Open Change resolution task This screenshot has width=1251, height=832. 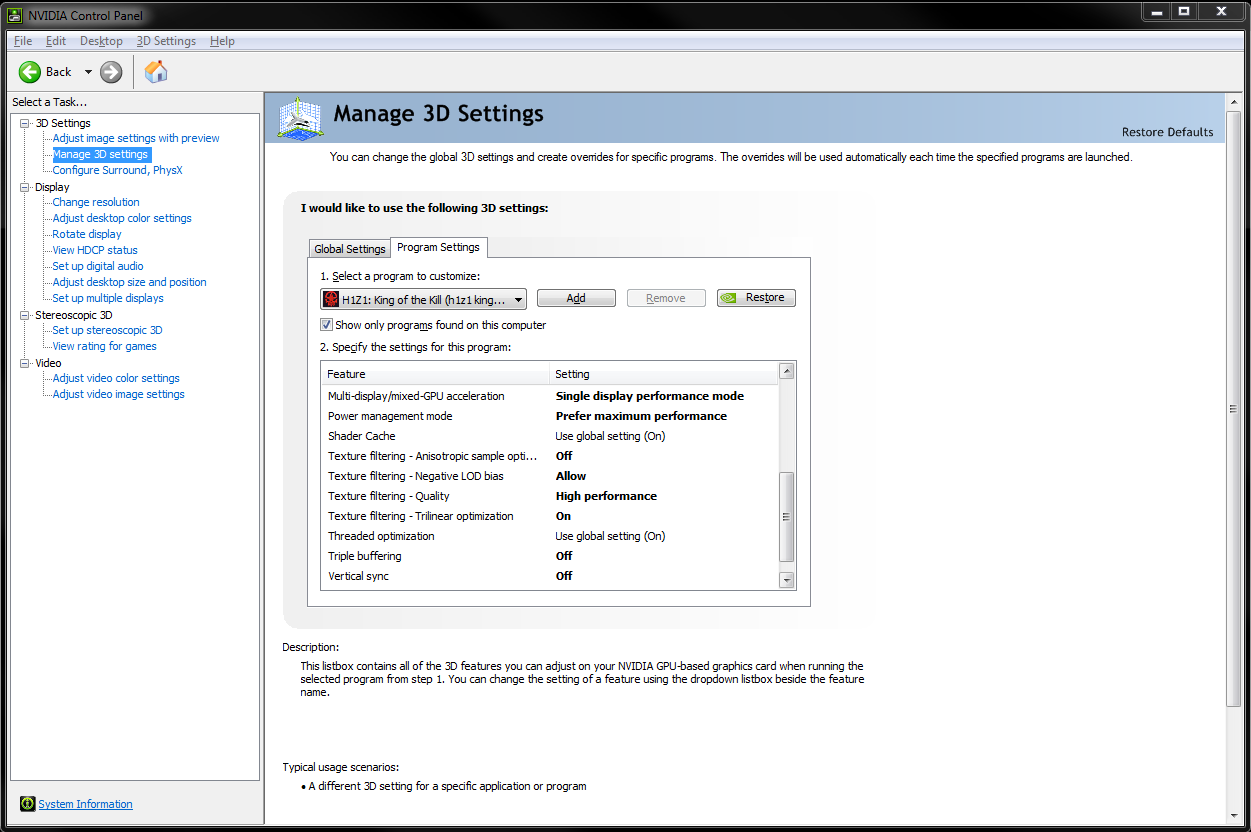[x=96, y=202]
